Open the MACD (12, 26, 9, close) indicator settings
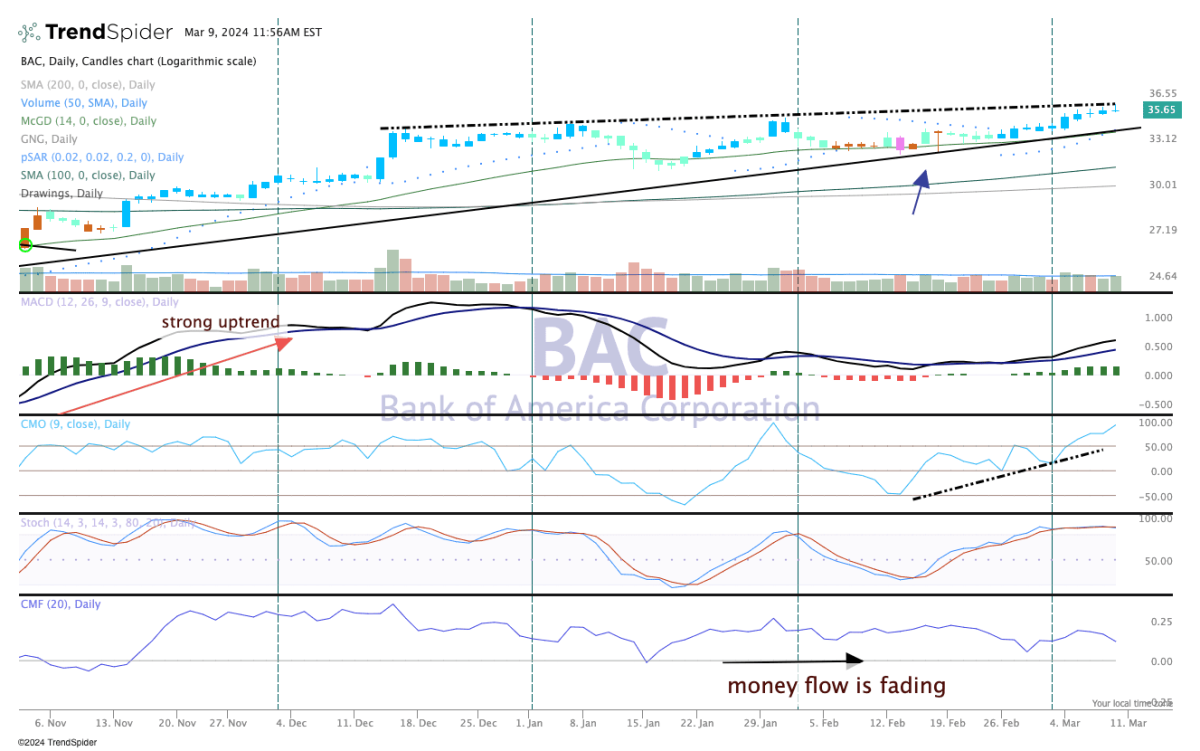Screen dimensions: 1200x751 point(100,302)
